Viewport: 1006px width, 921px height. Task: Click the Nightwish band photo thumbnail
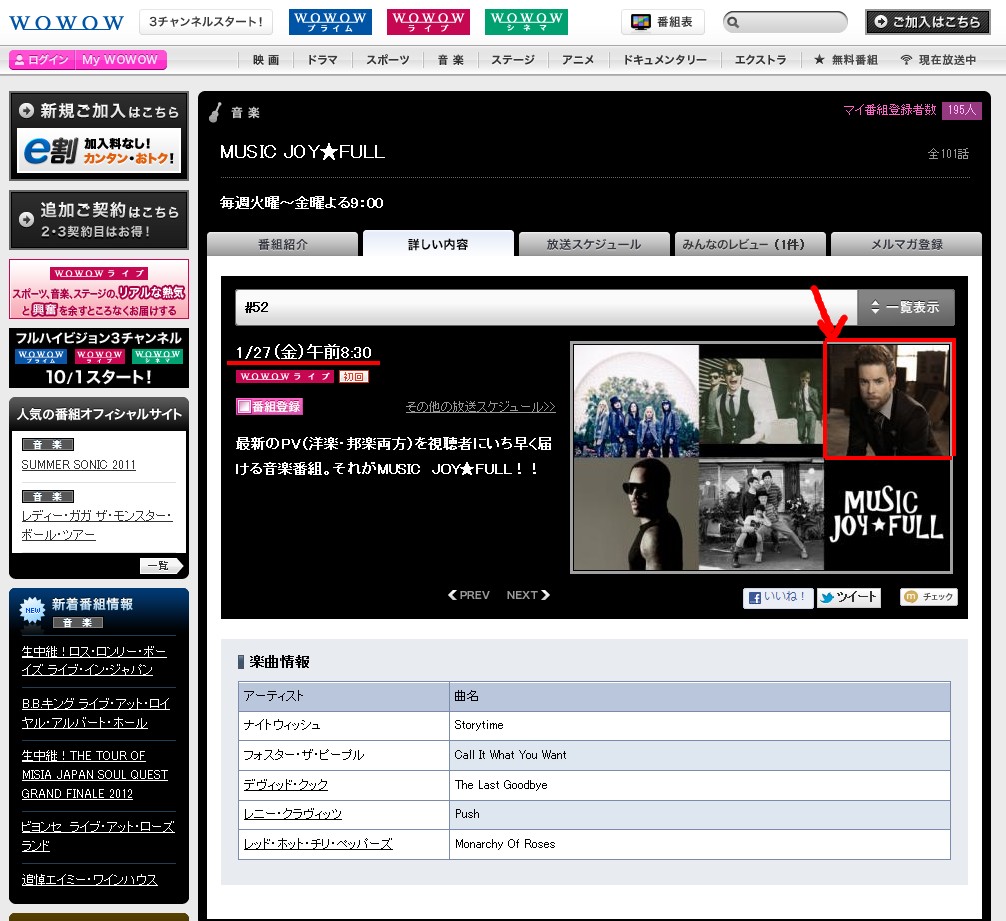coord(636,401)
